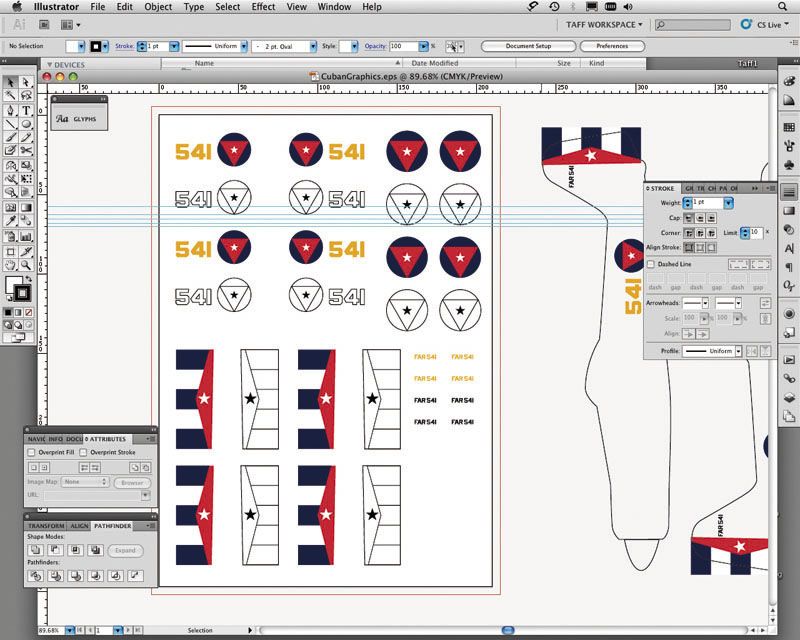Screen dimensions: 800x640
Task: Click the Stroke color swatch in toolbox
Action: pos(21,295)
